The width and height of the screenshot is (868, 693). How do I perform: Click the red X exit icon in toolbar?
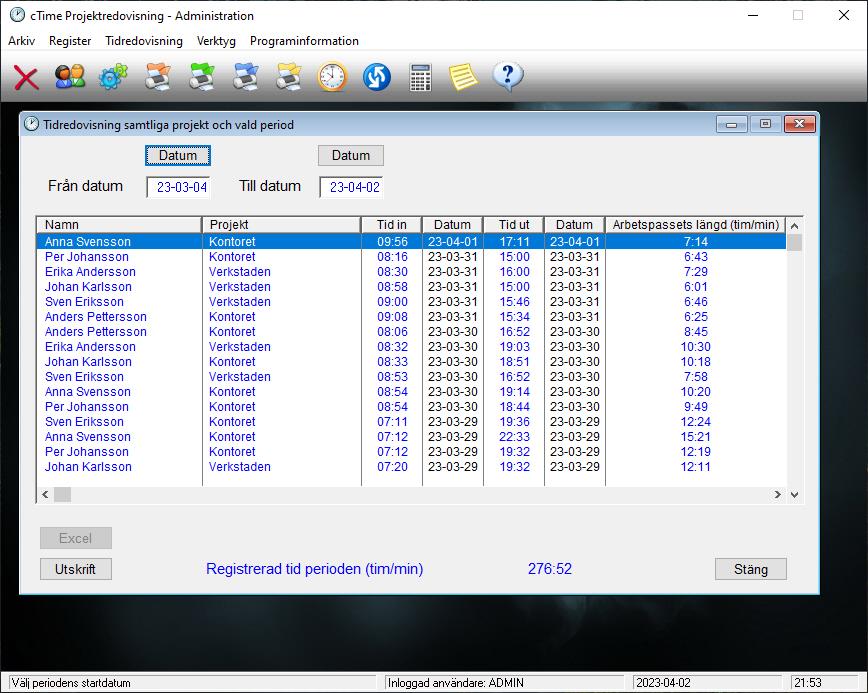tap(26, 77)
